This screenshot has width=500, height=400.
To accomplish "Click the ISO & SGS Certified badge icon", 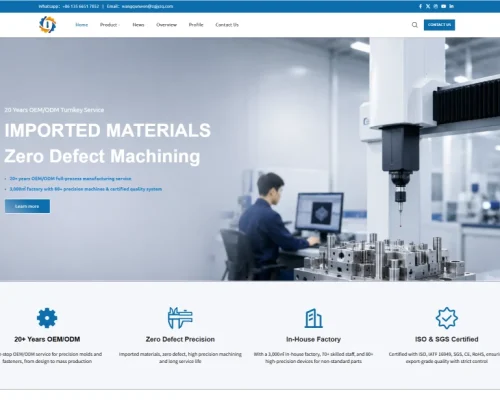I will coord(447,318).
